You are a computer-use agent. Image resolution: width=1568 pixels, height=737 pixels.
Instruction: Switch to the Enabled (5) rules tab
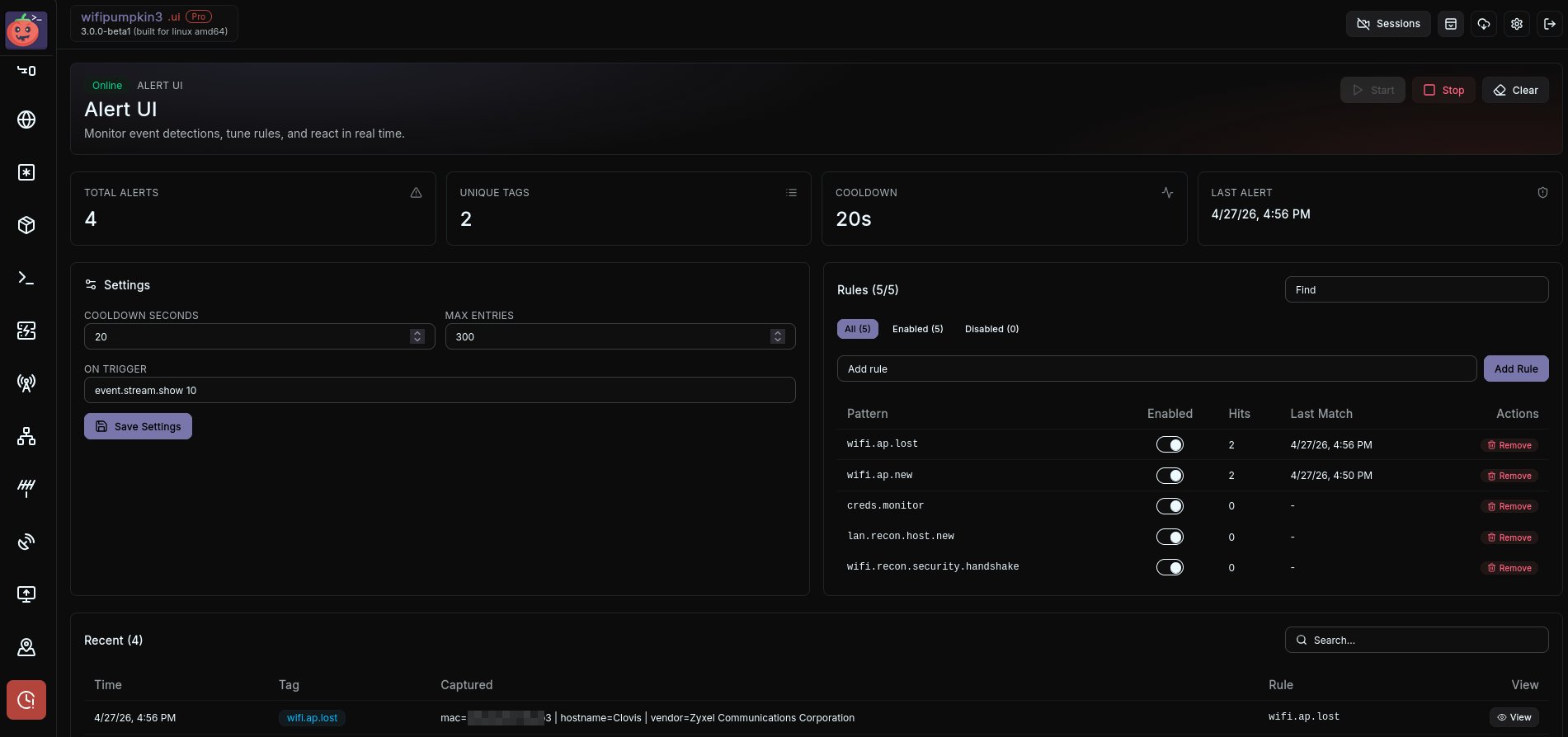(917, 329)
